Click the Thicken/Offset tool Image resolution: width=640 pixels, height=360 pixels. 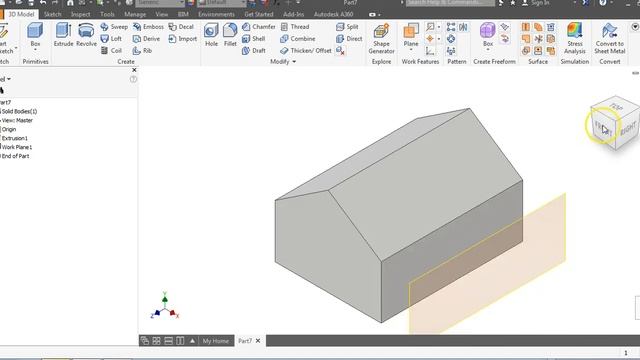tap(306, 51)
